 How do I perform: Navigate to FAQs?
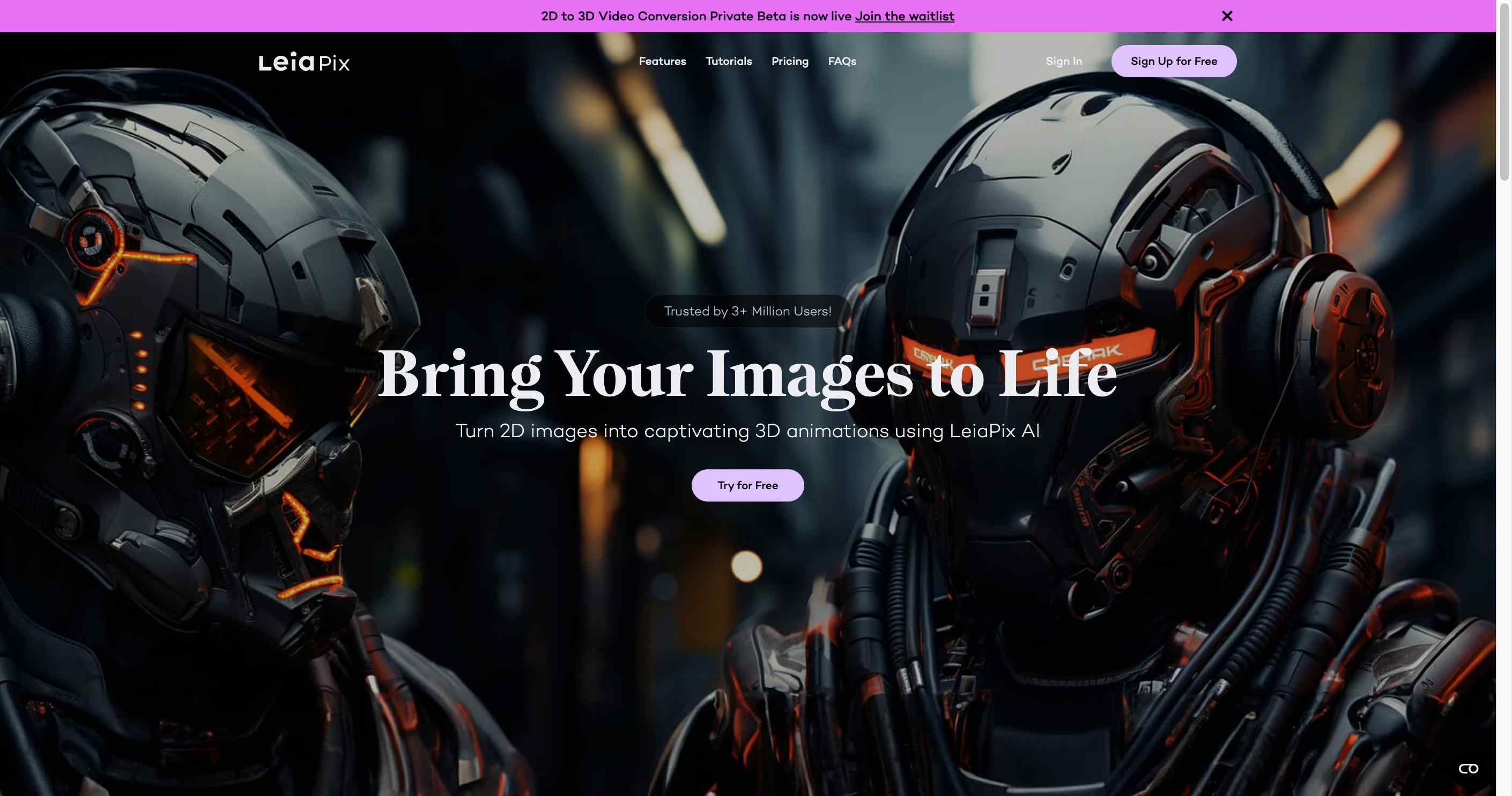842,61
